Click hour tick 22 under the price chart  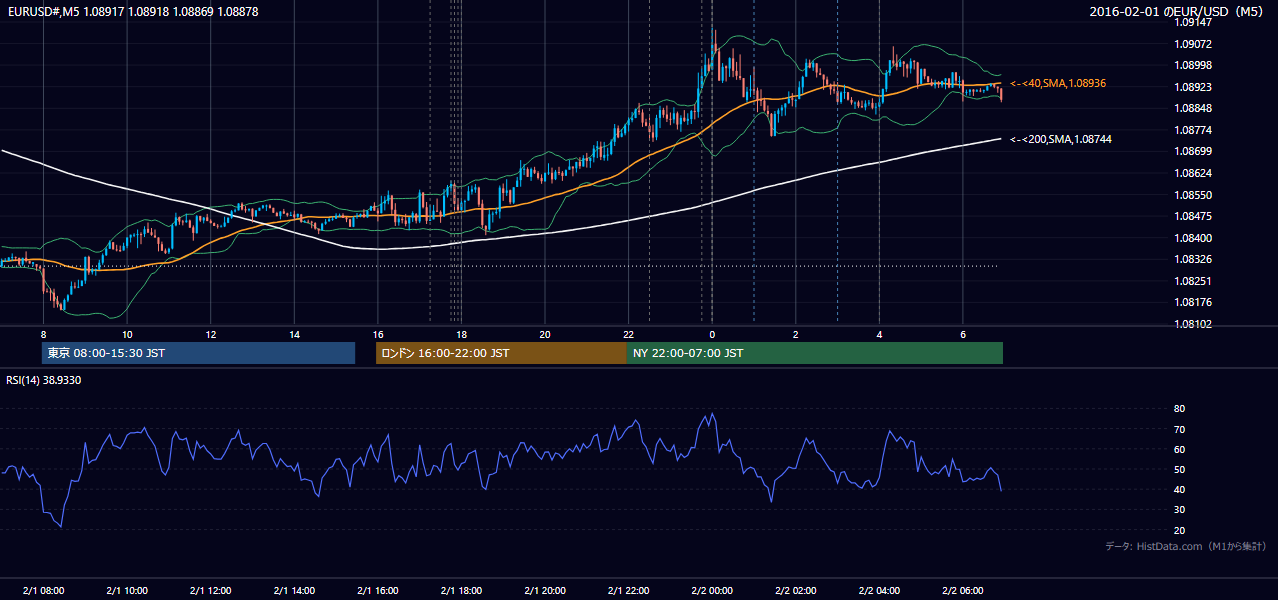click(628, 334)
